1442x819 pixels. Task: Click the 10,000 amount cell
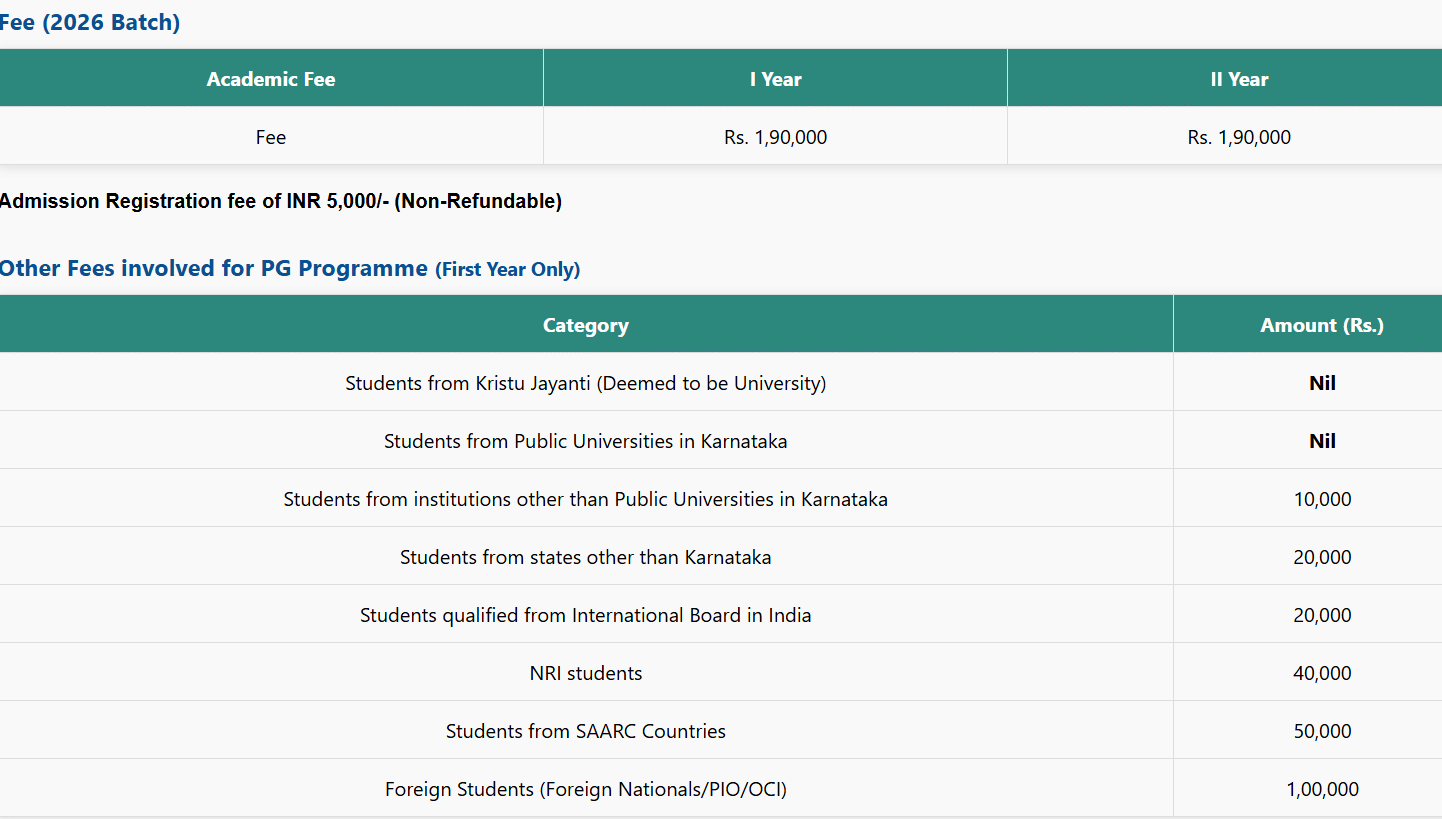point(1322,499)
